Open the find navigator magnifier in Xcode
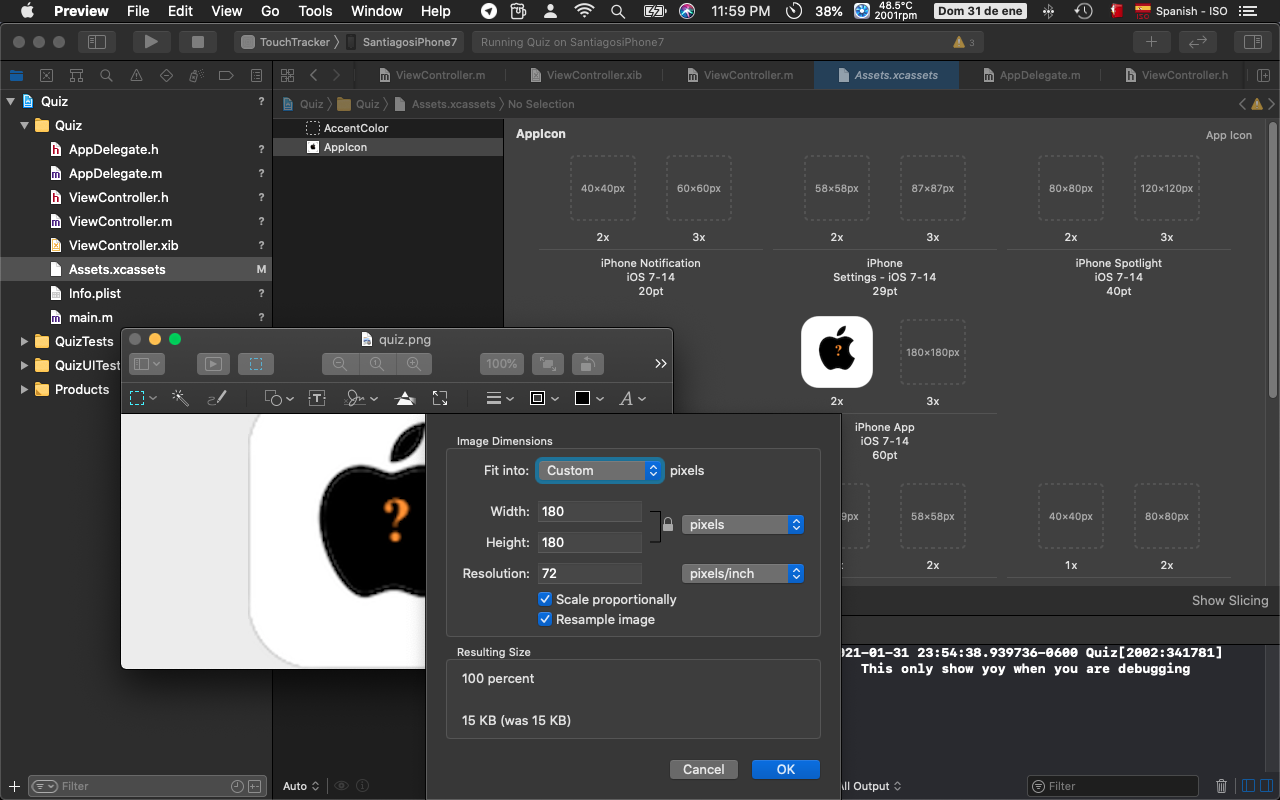Viewport: 1280px width, 800px height. tap(106, 75)
